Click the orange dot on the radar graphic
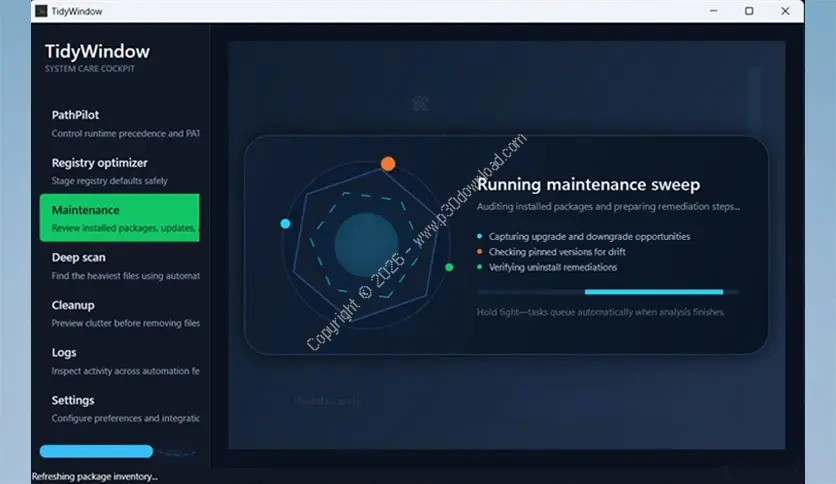Viewport: 836px width, 484px height. click(388, 163)
